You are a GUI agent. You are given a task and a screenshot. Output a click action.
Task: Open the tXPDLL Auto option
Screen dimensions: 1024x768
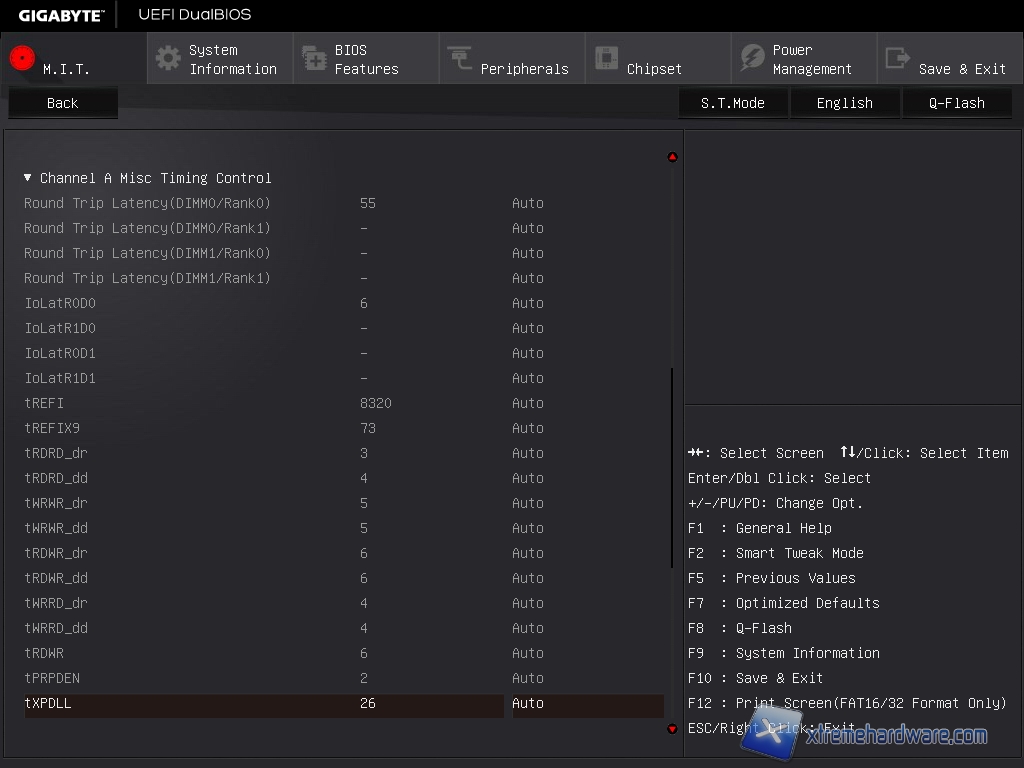click(528, 703)
